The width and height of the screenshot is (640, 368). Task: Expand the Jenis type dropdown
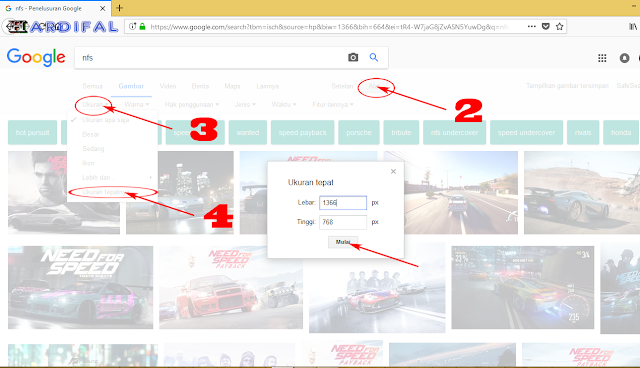click(245, 104)
